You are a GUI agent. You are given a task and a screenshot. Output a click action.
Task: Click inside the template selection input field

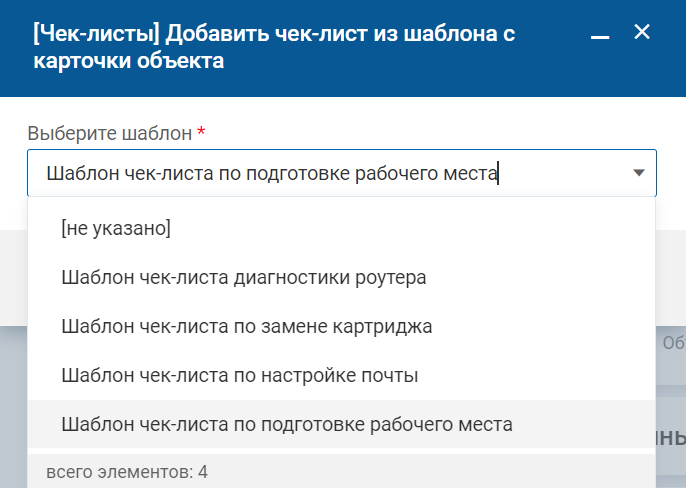[x=300, y=173]
